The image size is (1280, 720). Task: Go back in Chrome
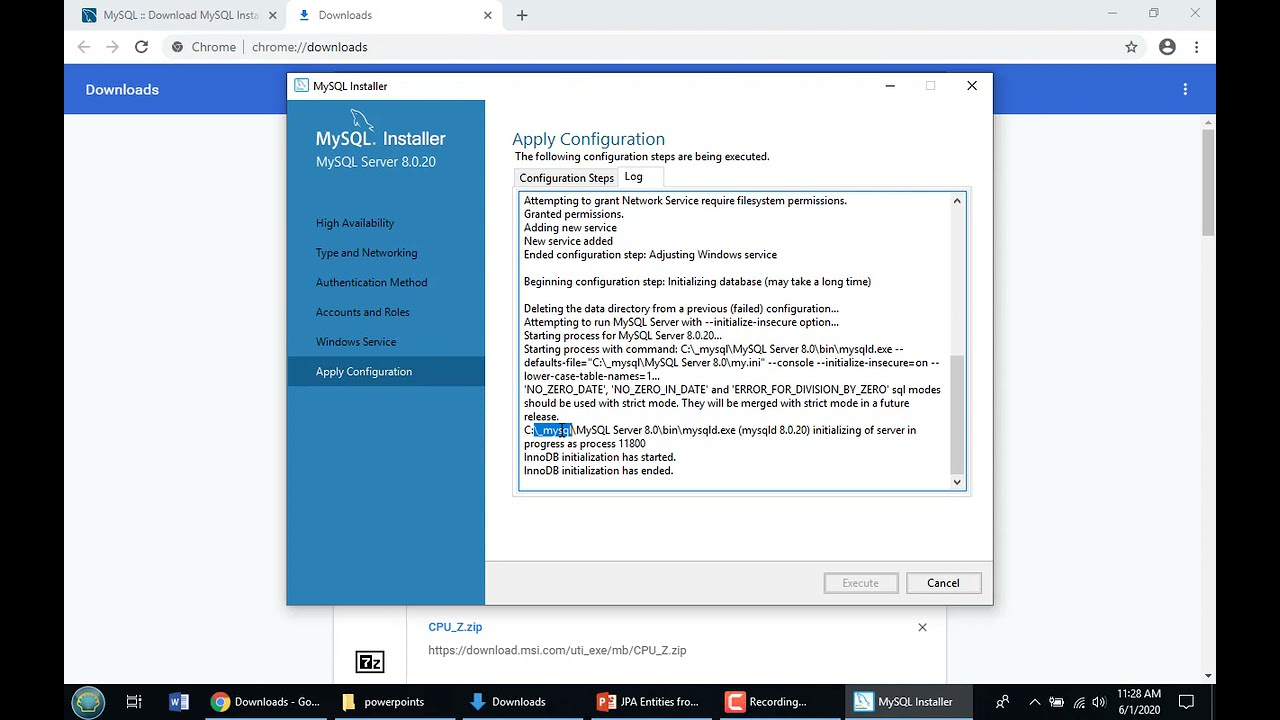coord(84,47)
